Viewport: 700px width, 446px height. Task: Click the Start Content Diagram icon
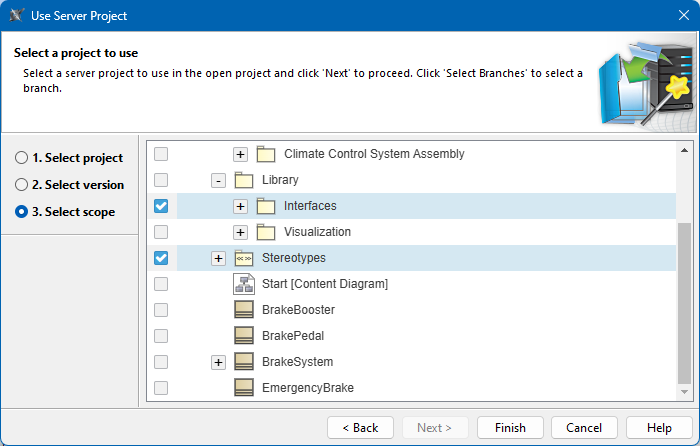pos(244,284)
